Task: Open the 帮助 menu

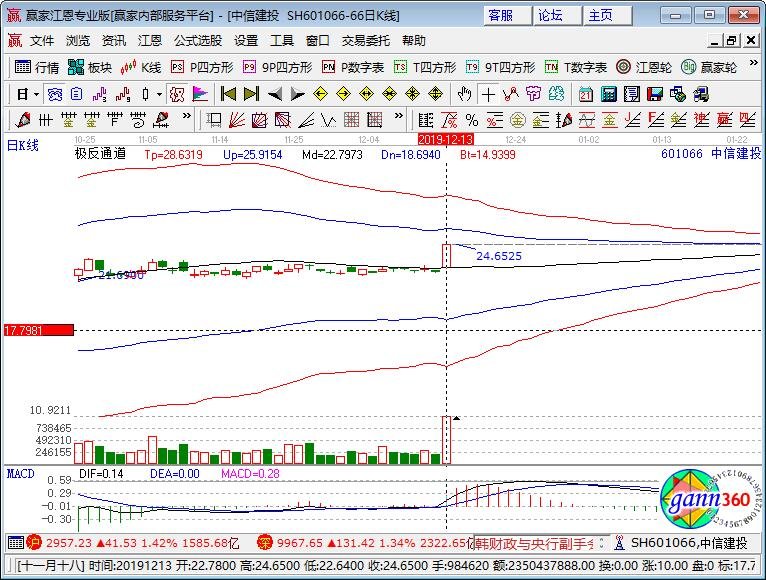Action: (414, 41)
